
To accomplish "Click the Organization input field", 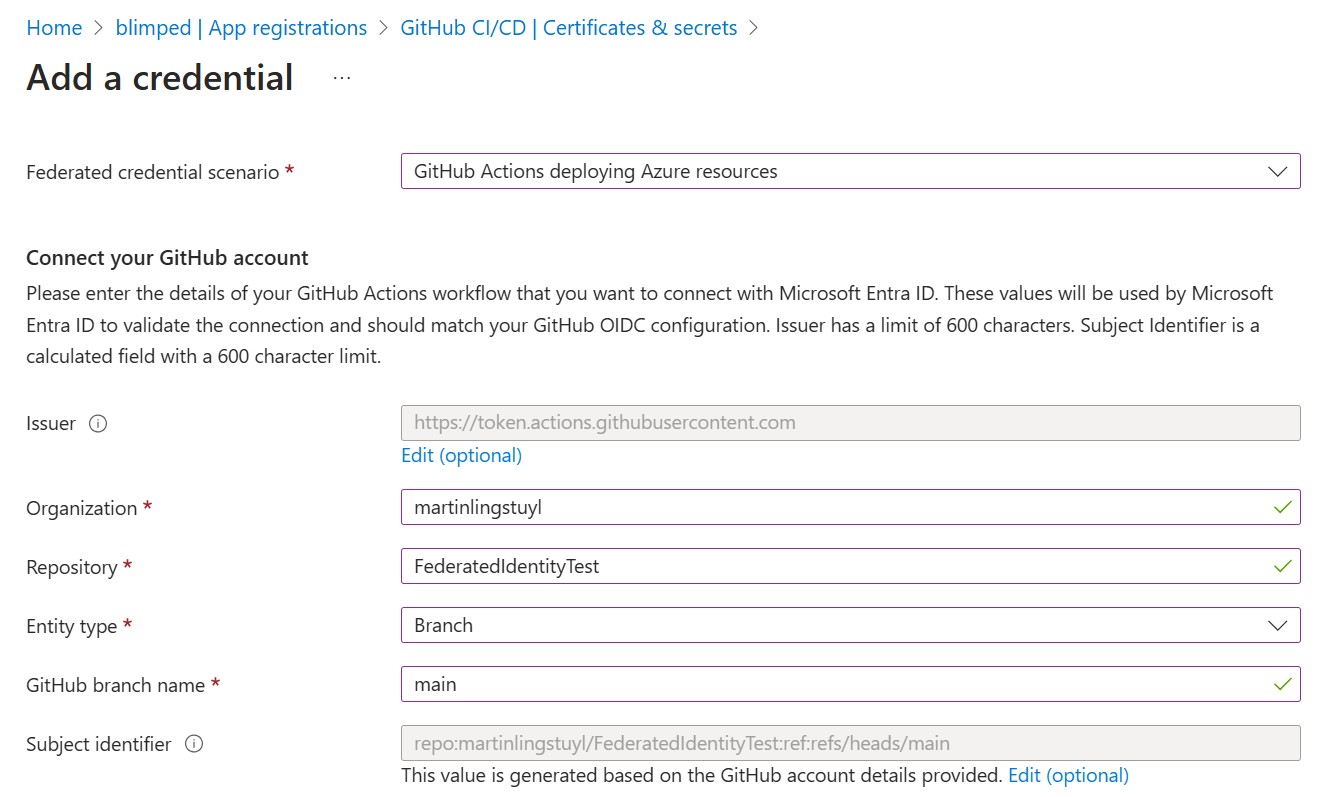I will click(850, 507).
